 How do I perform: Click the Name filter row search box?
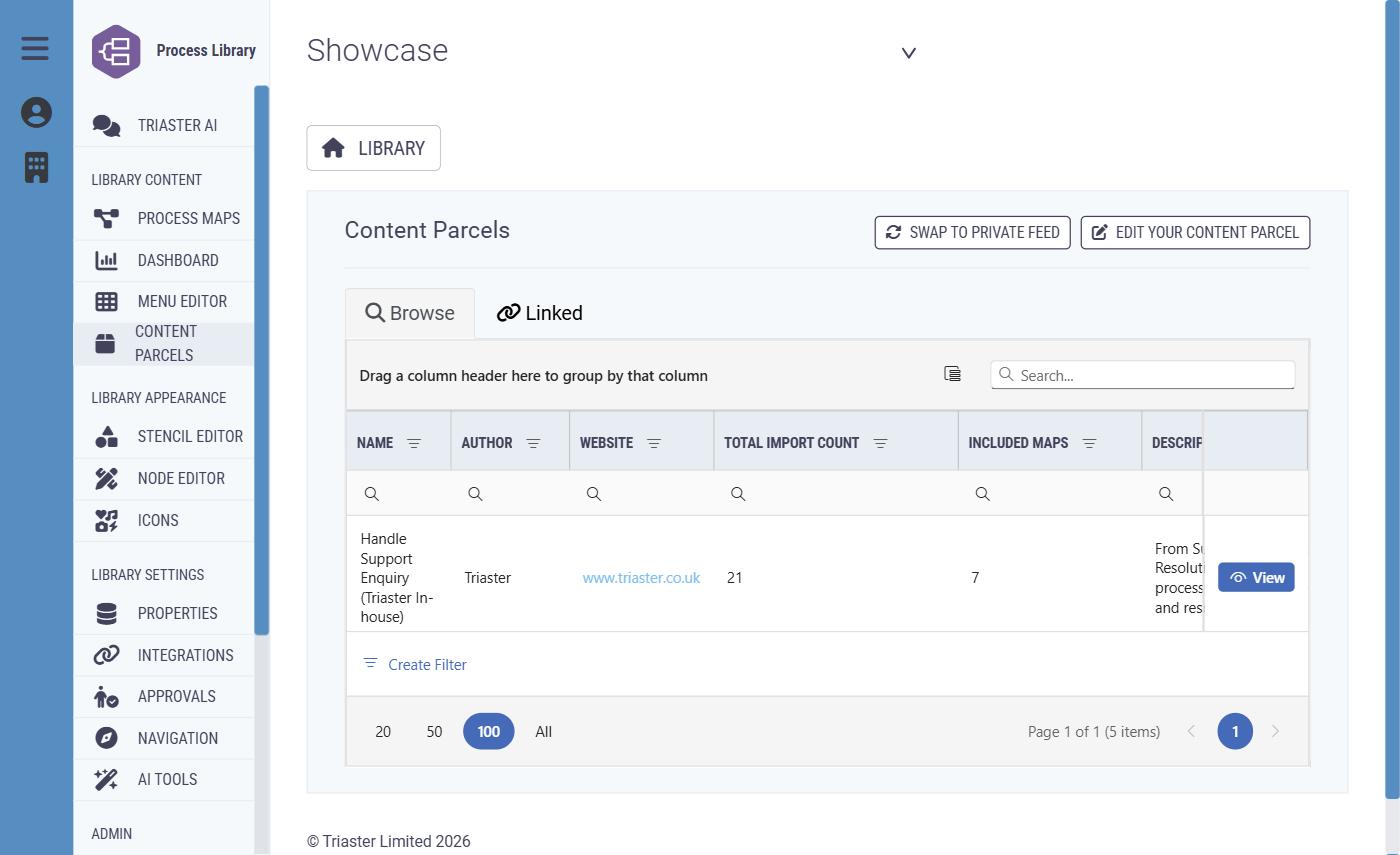399,493
